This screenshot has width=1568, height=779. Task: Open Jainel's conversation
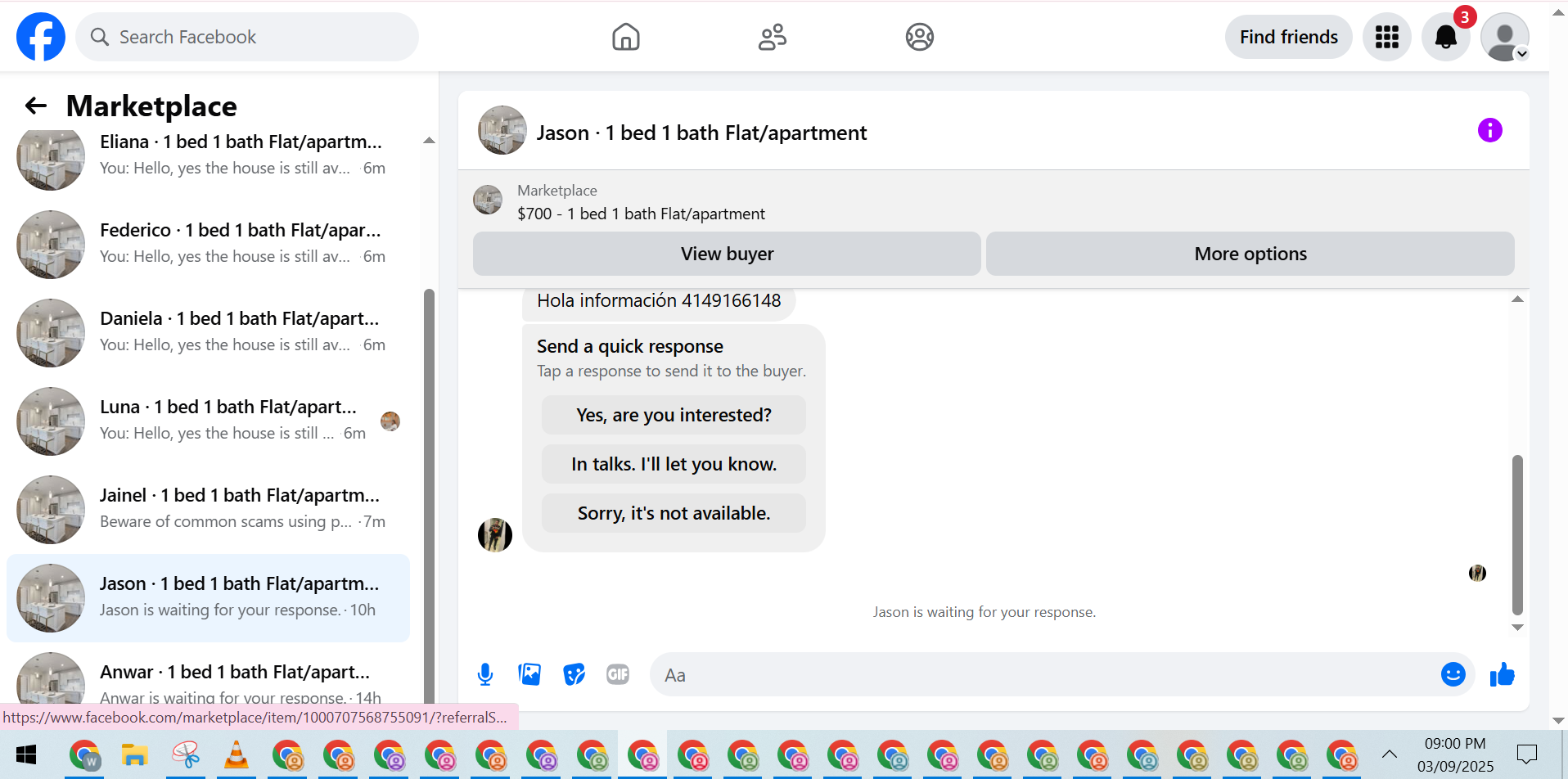(x=208, y=509)
